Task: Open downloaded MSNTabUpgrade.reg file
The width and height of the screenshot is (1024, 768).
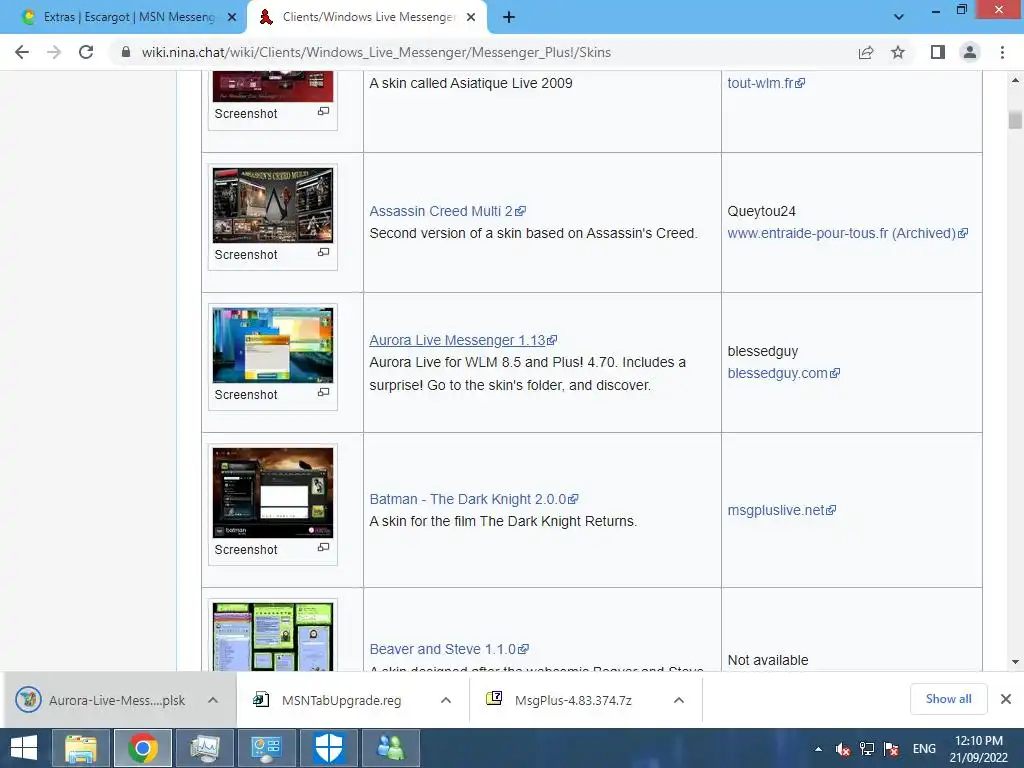Action: [x=328, y=700]
